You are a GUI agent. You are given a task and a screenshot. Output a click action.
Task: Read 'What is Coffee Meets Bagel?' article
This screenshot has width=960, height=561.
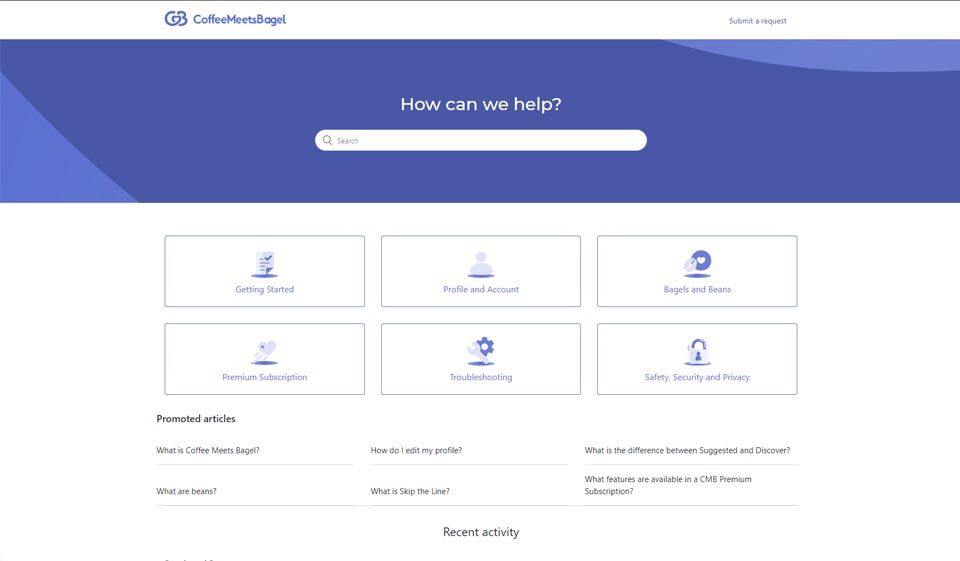point(208,451)
